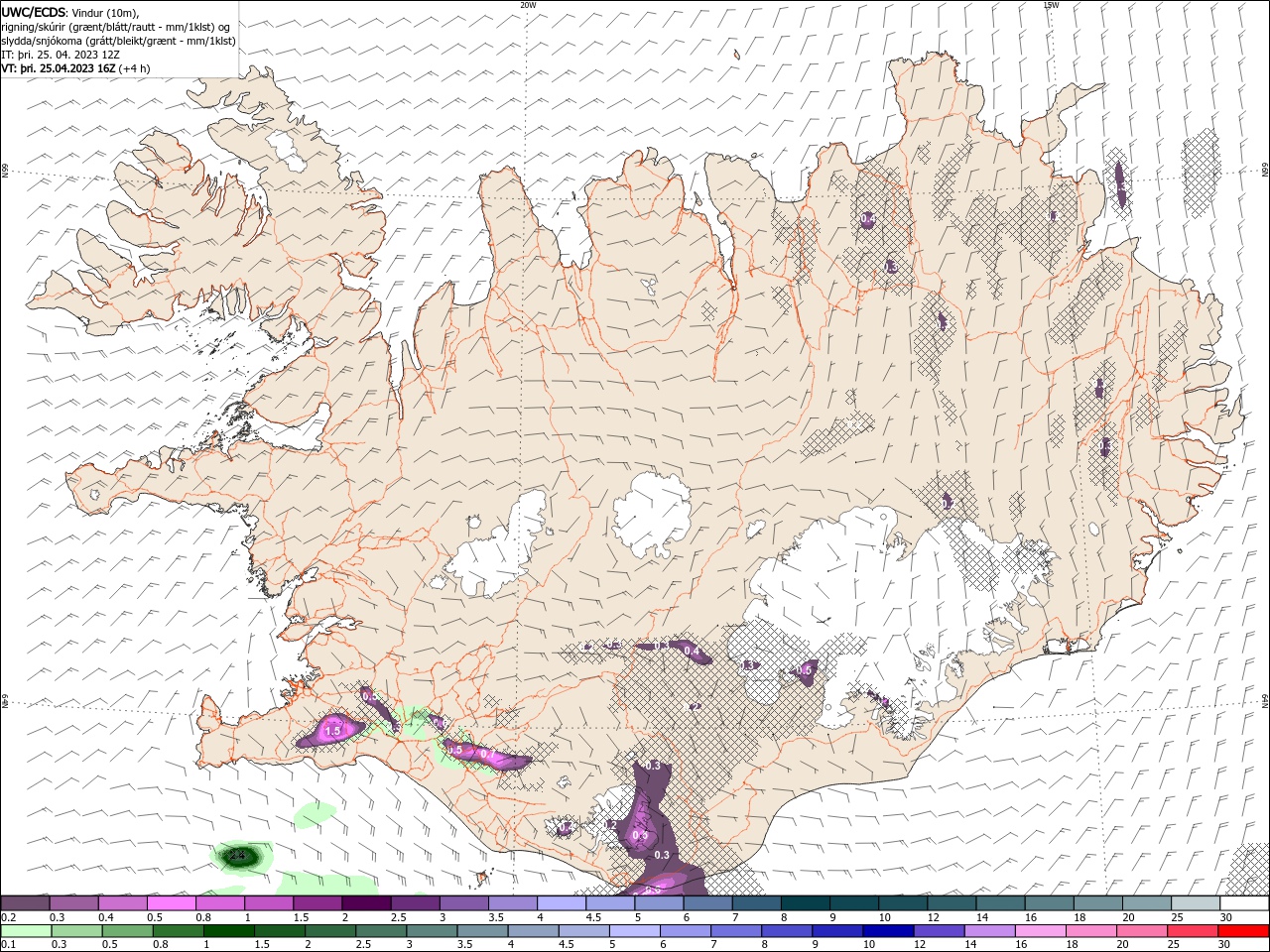
Task: Click the '20W' longitude label
Action: point(528,5)
